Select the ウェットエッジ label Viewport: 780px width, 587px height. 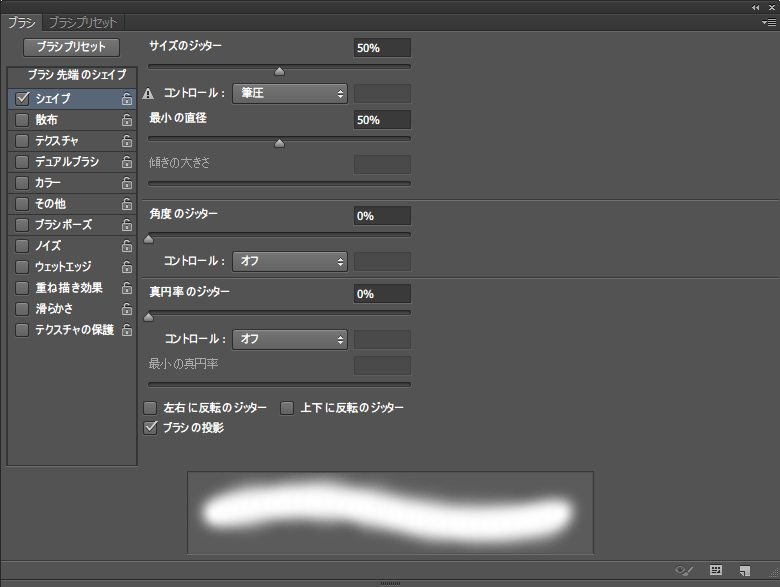click(x=63, y=267)
